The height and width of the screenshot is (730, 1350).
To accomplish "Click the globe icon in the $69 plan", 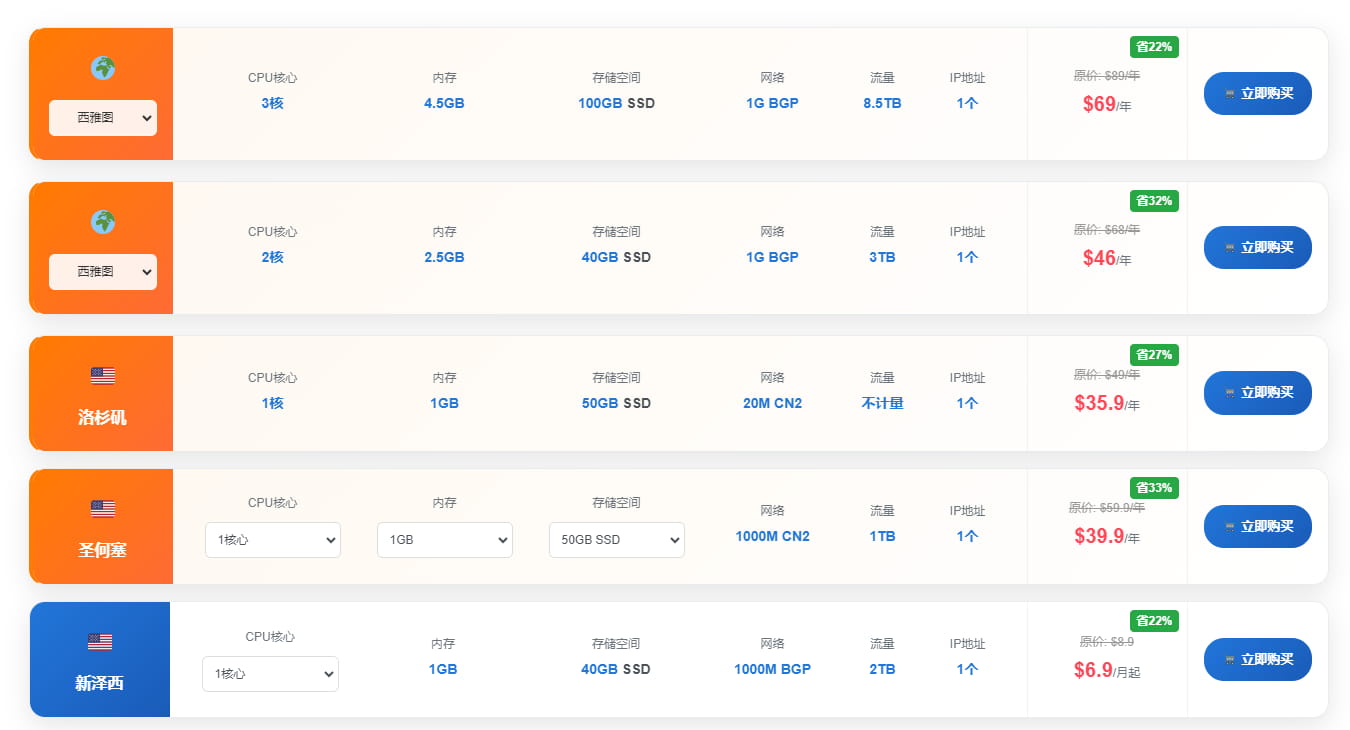I will 103,68.
